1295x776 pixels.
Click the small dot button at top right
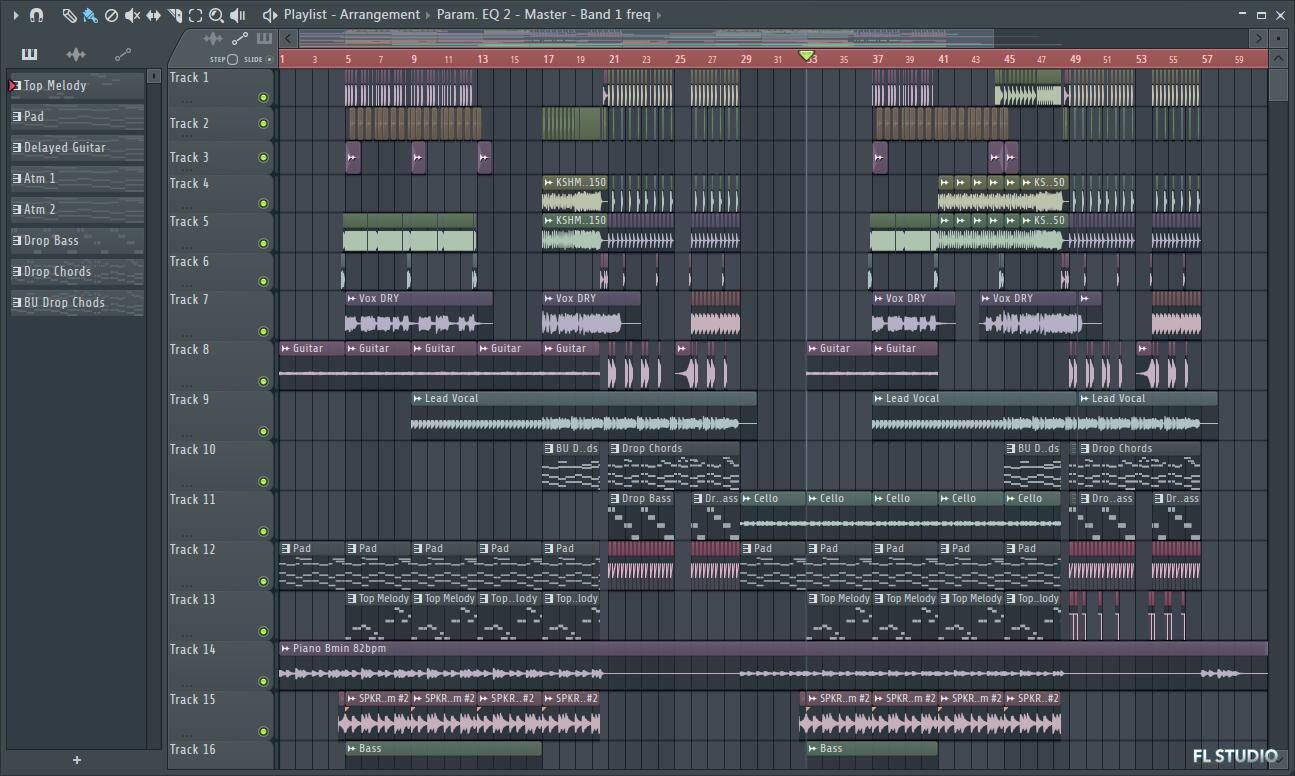point(1278,39)
